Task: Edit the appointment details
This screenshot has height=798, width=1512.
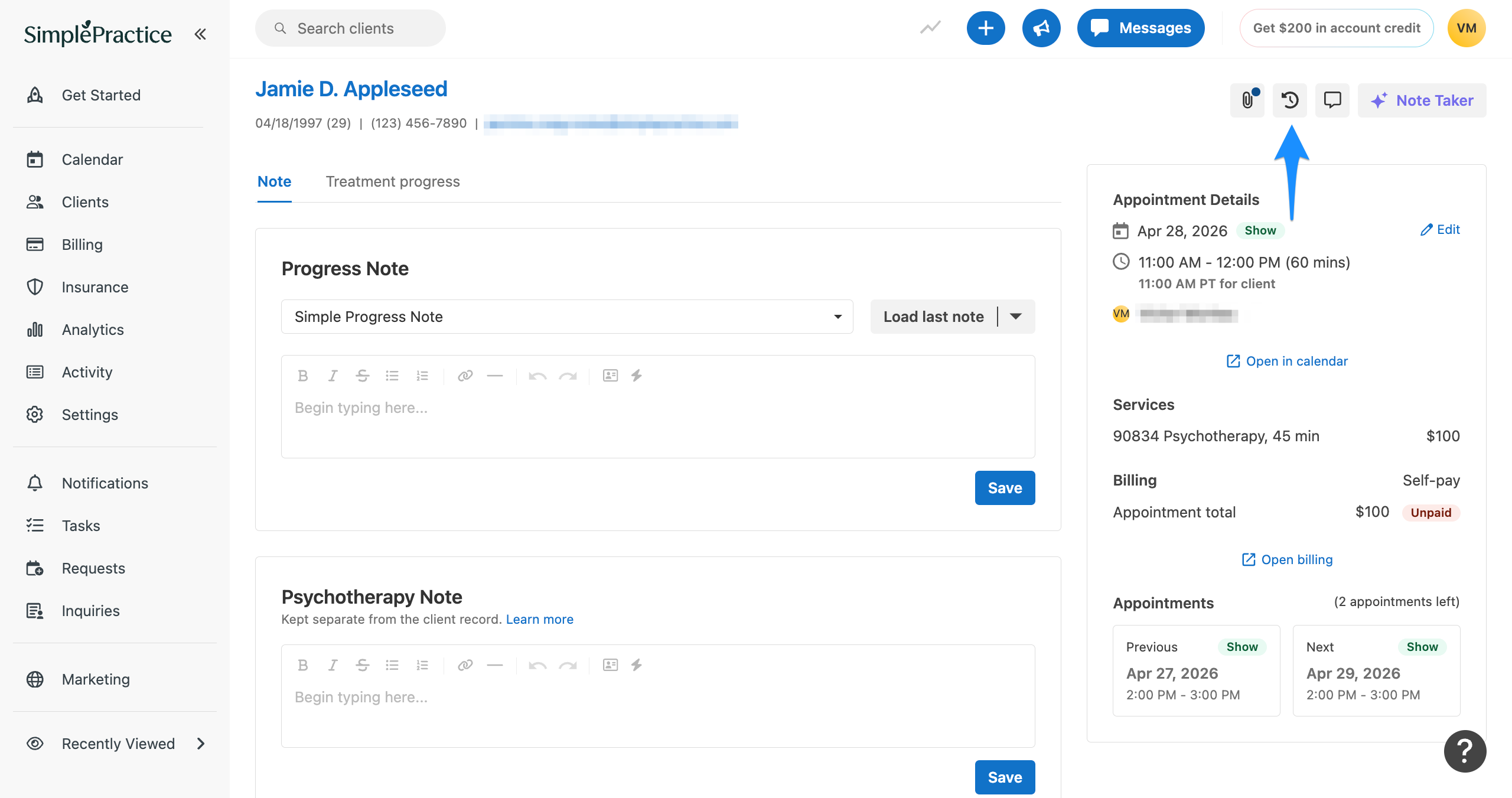Action: (1440, 230)
